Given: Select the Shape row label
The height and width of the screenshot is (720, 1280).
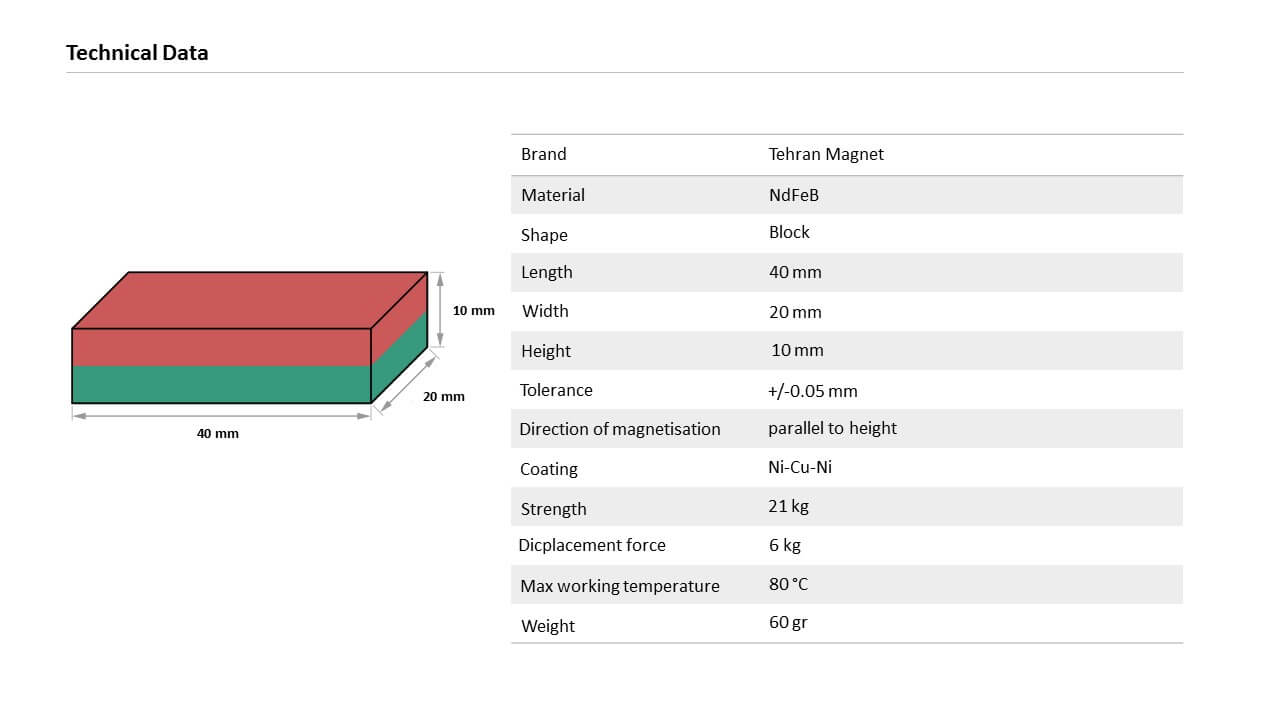Looking at the screenshot, I should pos(544,235).
